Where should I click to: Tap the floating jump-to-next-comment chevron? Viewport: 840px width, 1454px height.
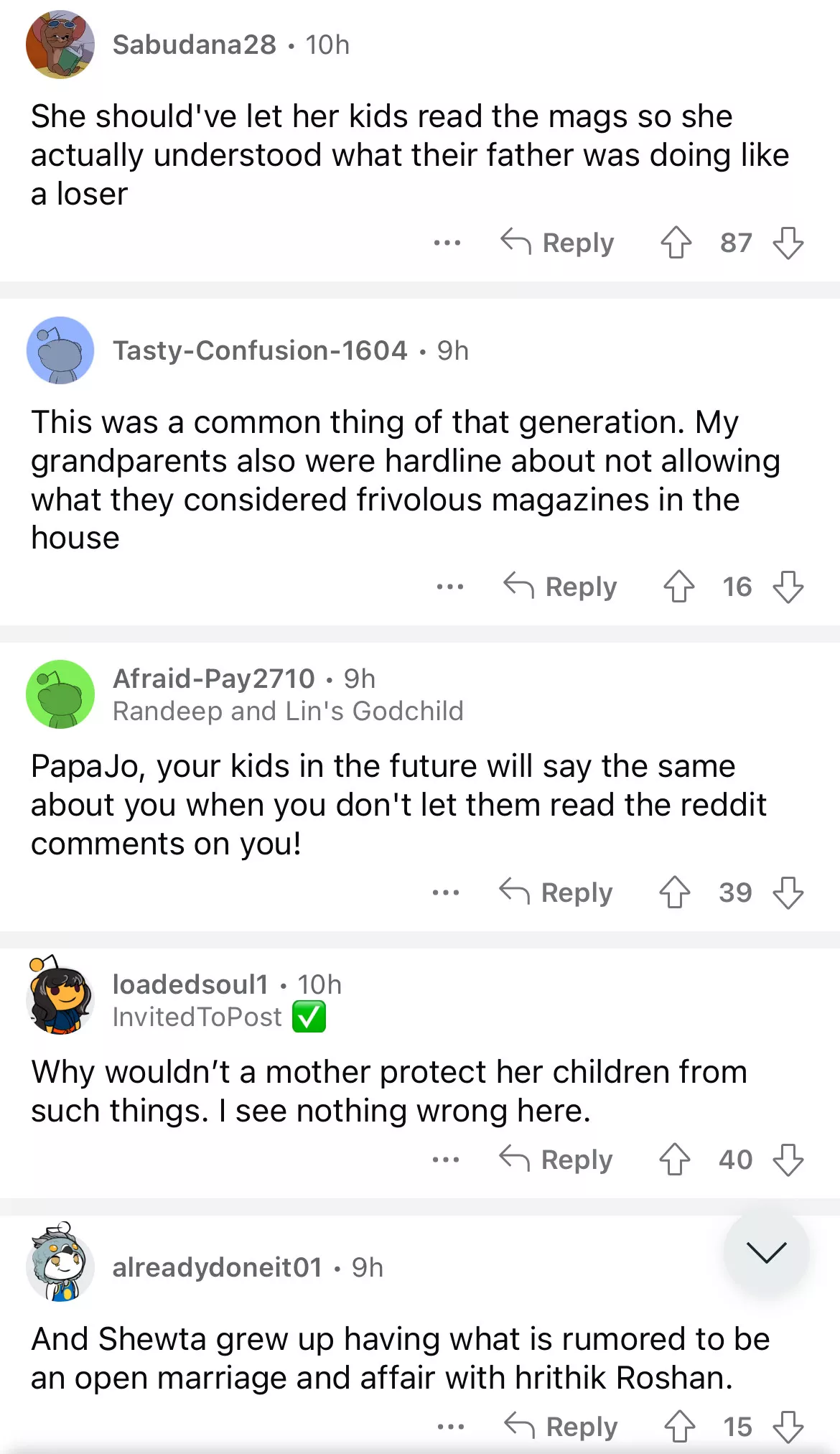766,1252
